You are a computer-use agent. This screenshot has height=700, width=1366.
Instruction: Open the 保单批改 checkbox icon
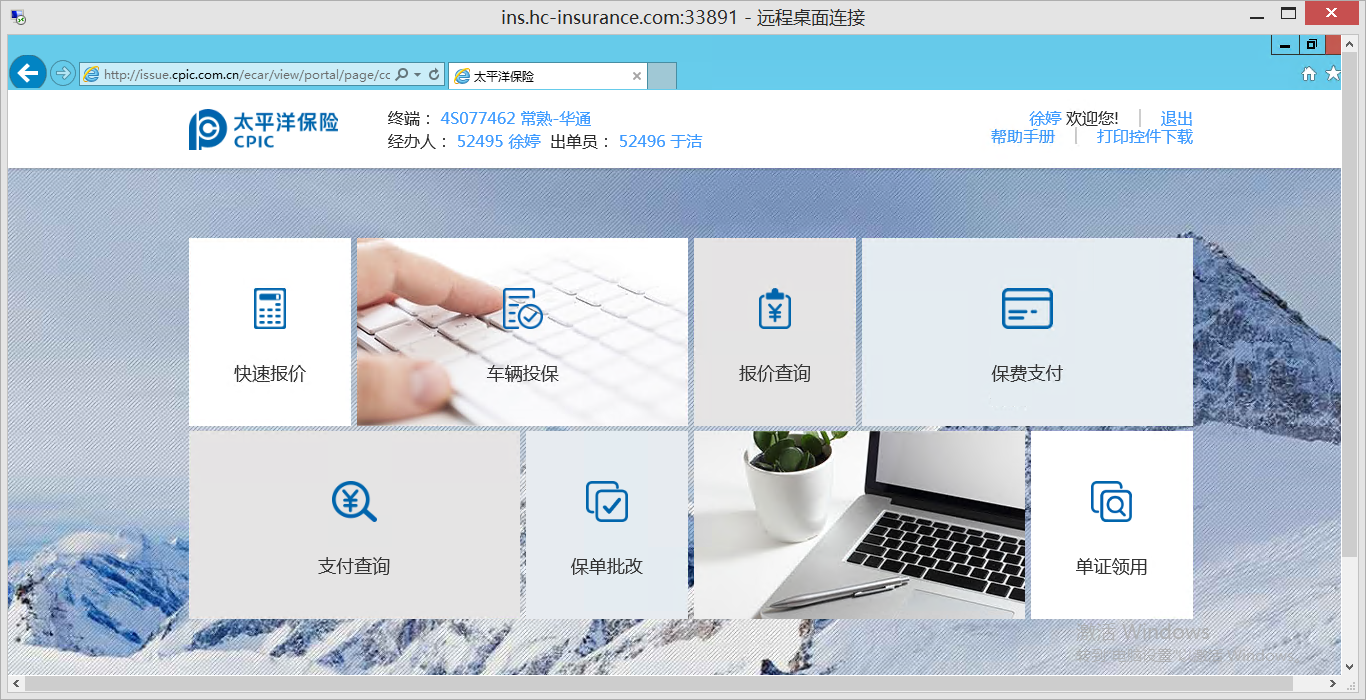click(606, 501)
